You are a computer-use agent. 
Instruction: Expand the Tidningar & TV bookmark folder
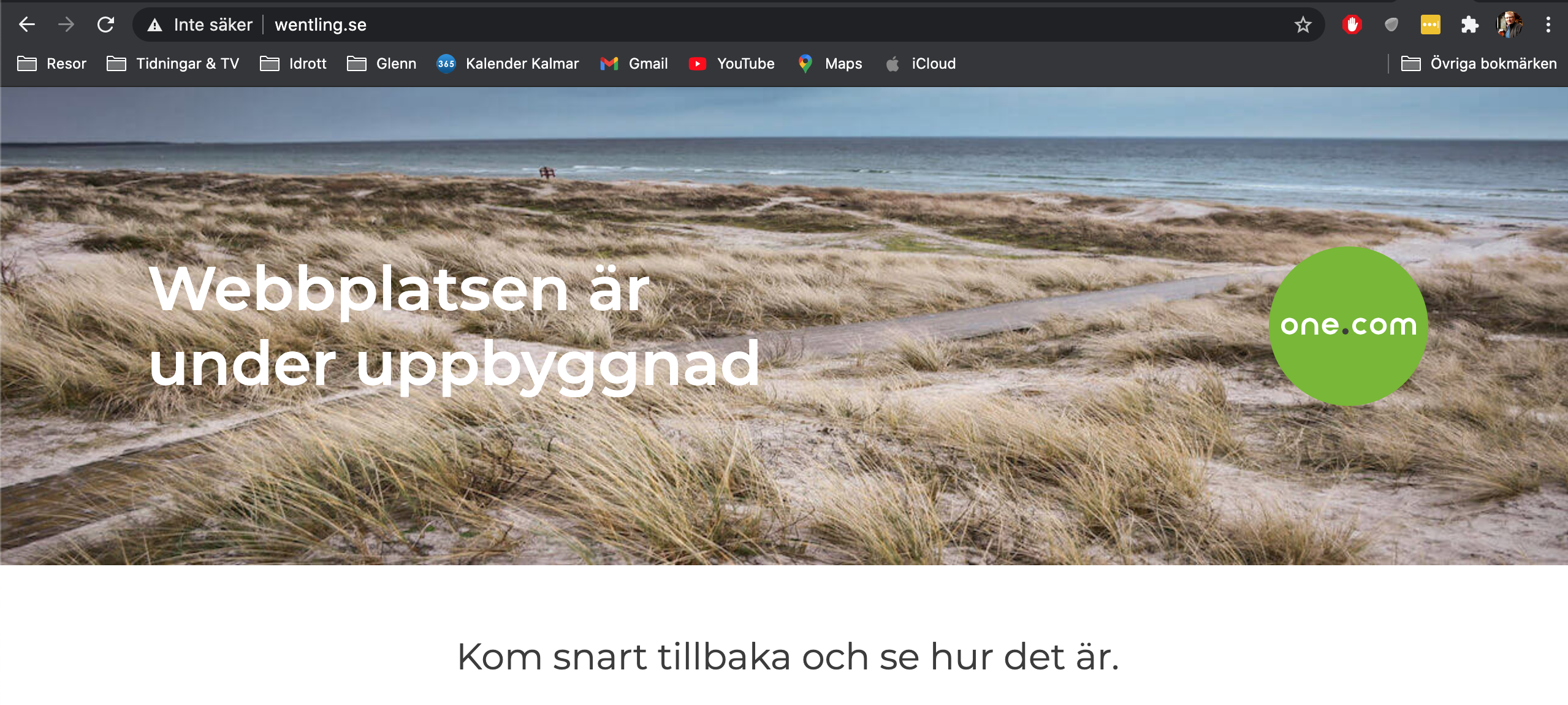click(173, 64)
